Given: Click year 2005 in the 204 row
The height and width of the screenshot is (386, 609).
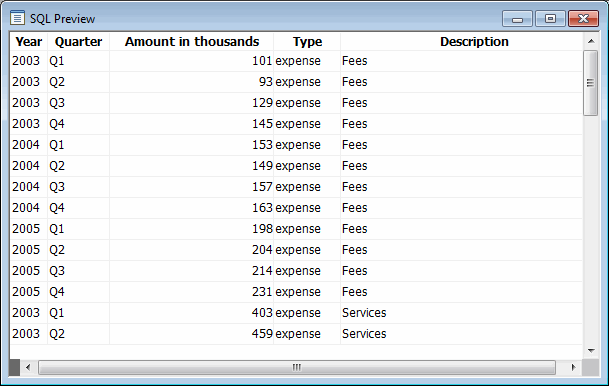Looking at the screenshot, I should 26,250.
